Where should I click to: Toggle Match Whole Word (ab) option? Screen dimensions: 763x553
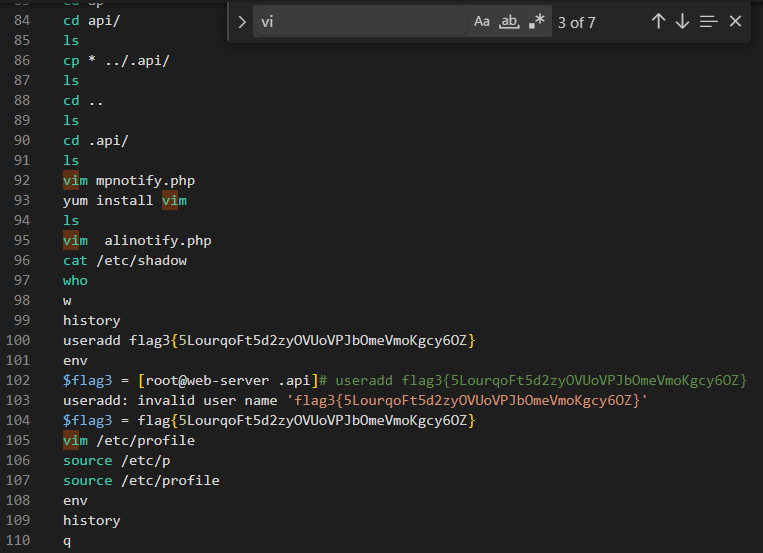509,22
